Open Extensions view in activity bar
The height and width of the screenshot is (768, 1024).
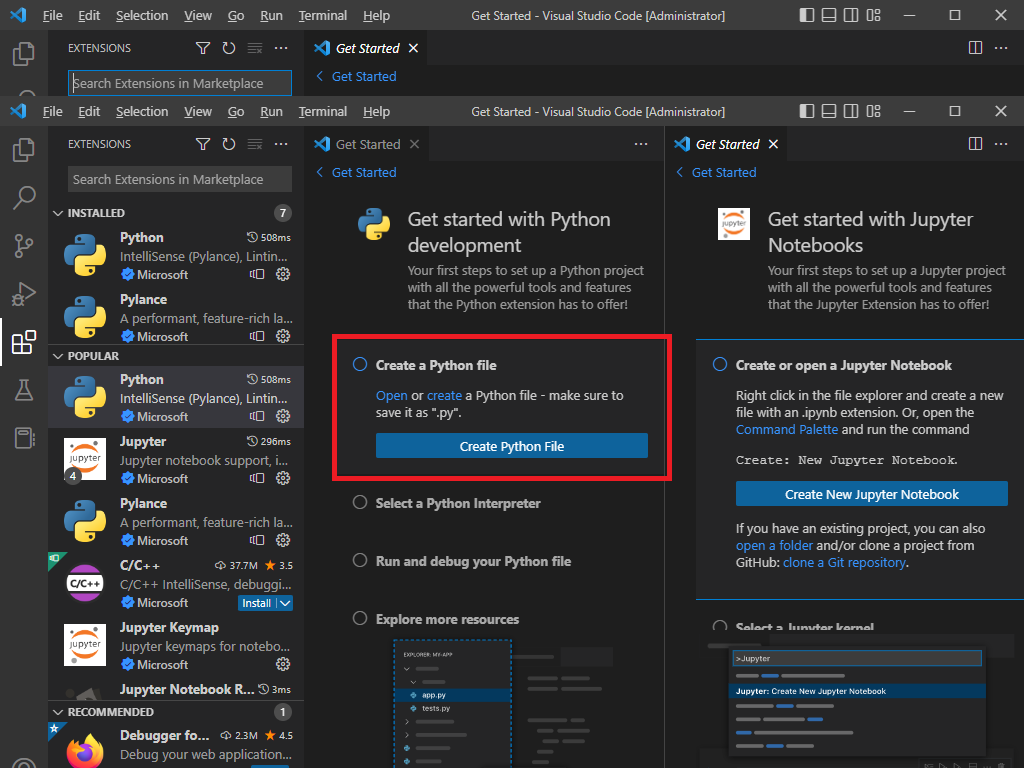[x=24, y=342]
